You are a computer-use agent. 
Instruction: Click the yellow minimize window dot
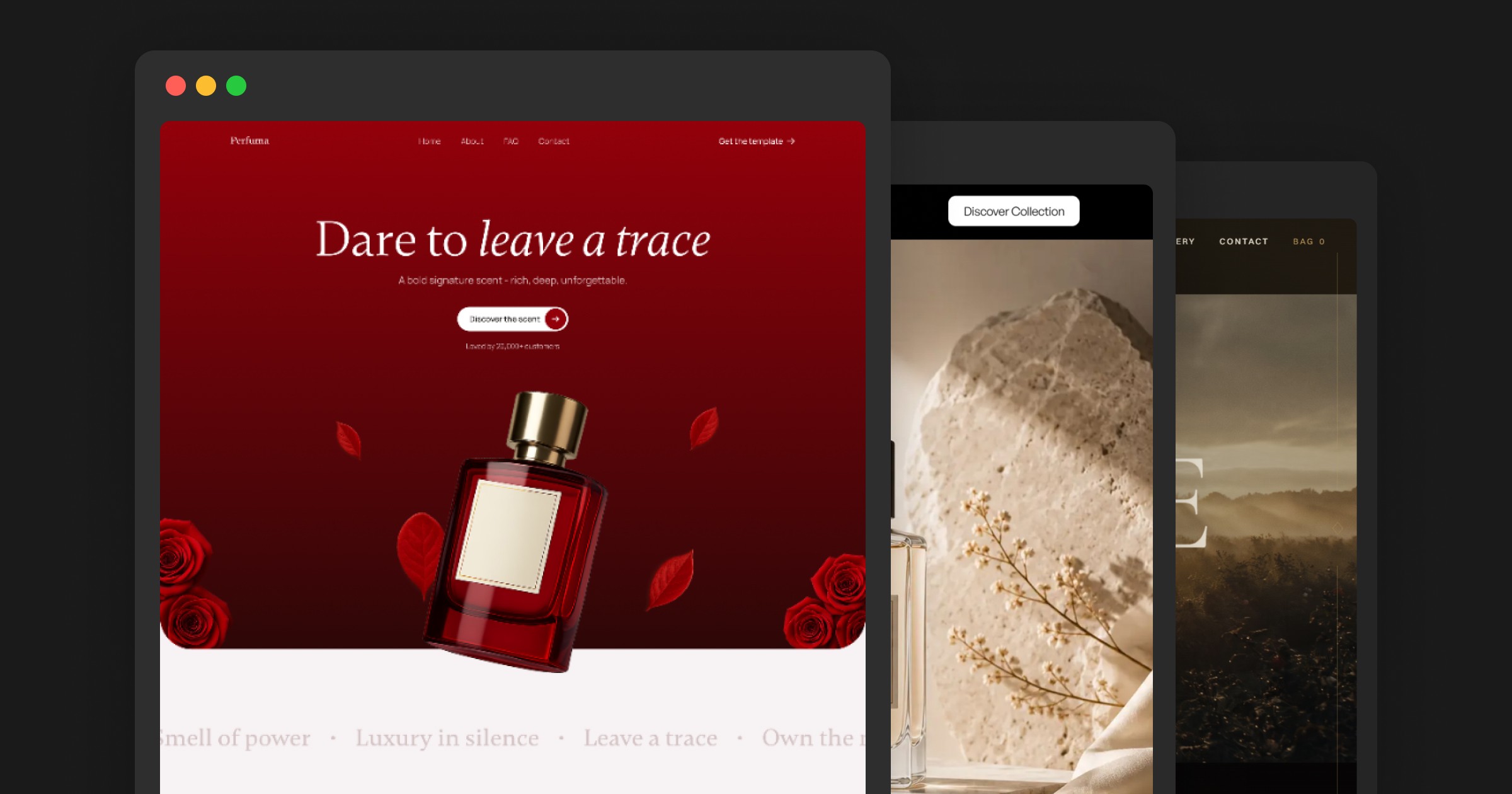pos(206,86)
